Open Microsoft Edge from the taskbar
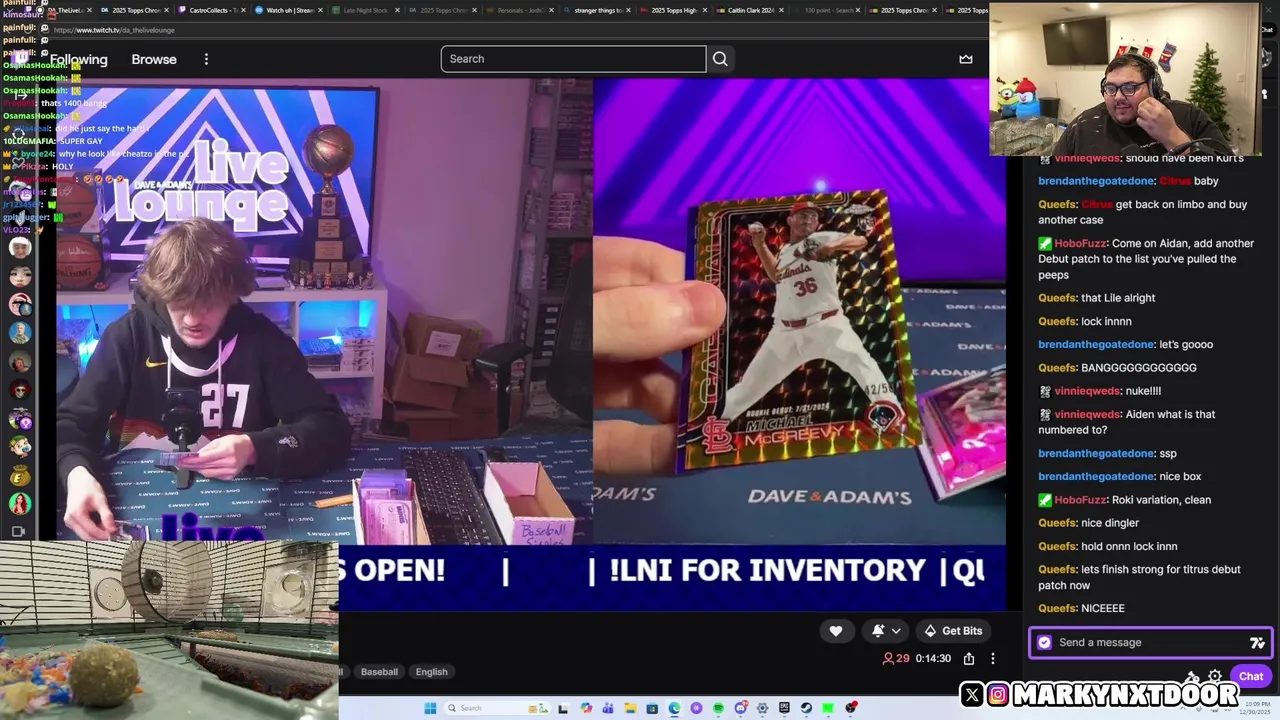This screenshot has width=1280, height=720. coord(674,708)
